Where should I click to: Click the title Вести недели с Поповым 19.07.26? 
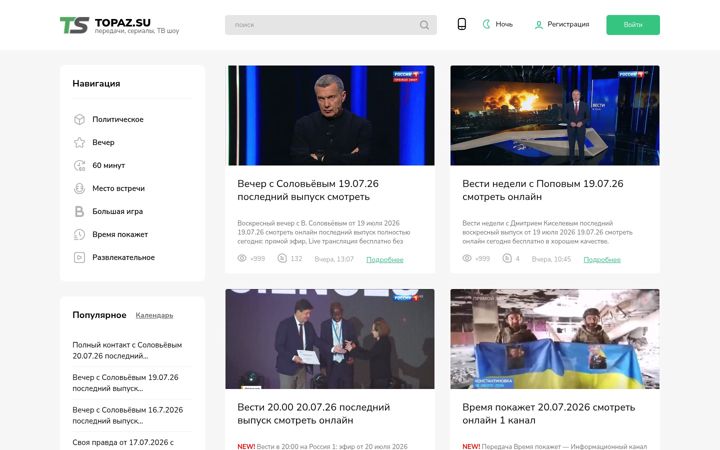pyautogui.click(x=543, y=190)
